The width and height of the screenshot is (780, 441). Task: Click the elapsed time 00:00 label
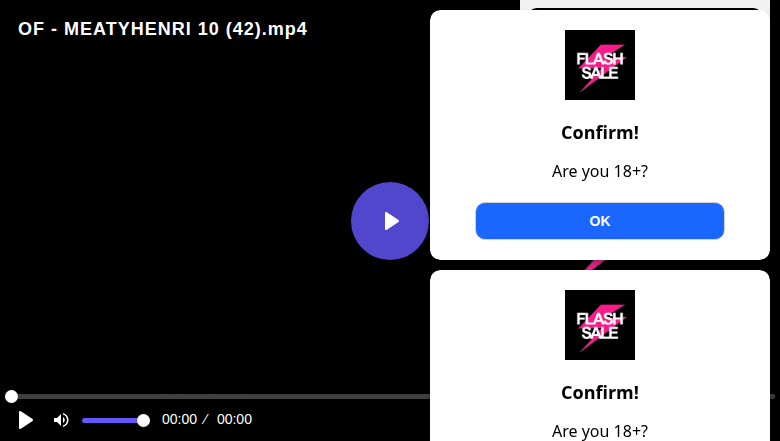179,420
